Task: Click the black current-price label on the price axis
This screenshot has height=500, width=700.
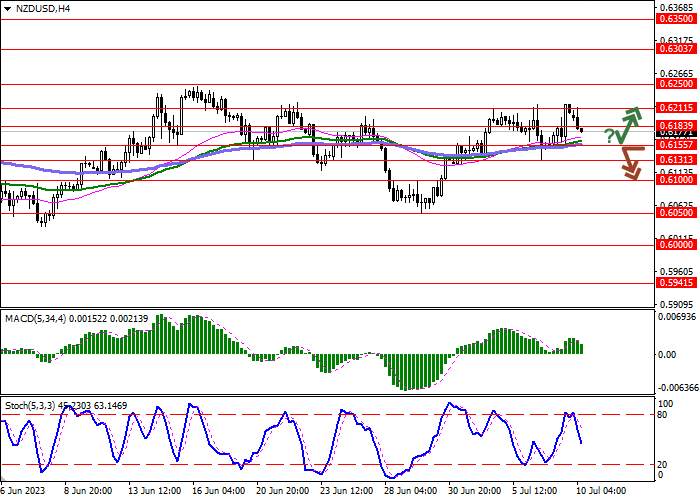Action: (x=676, y=134)
